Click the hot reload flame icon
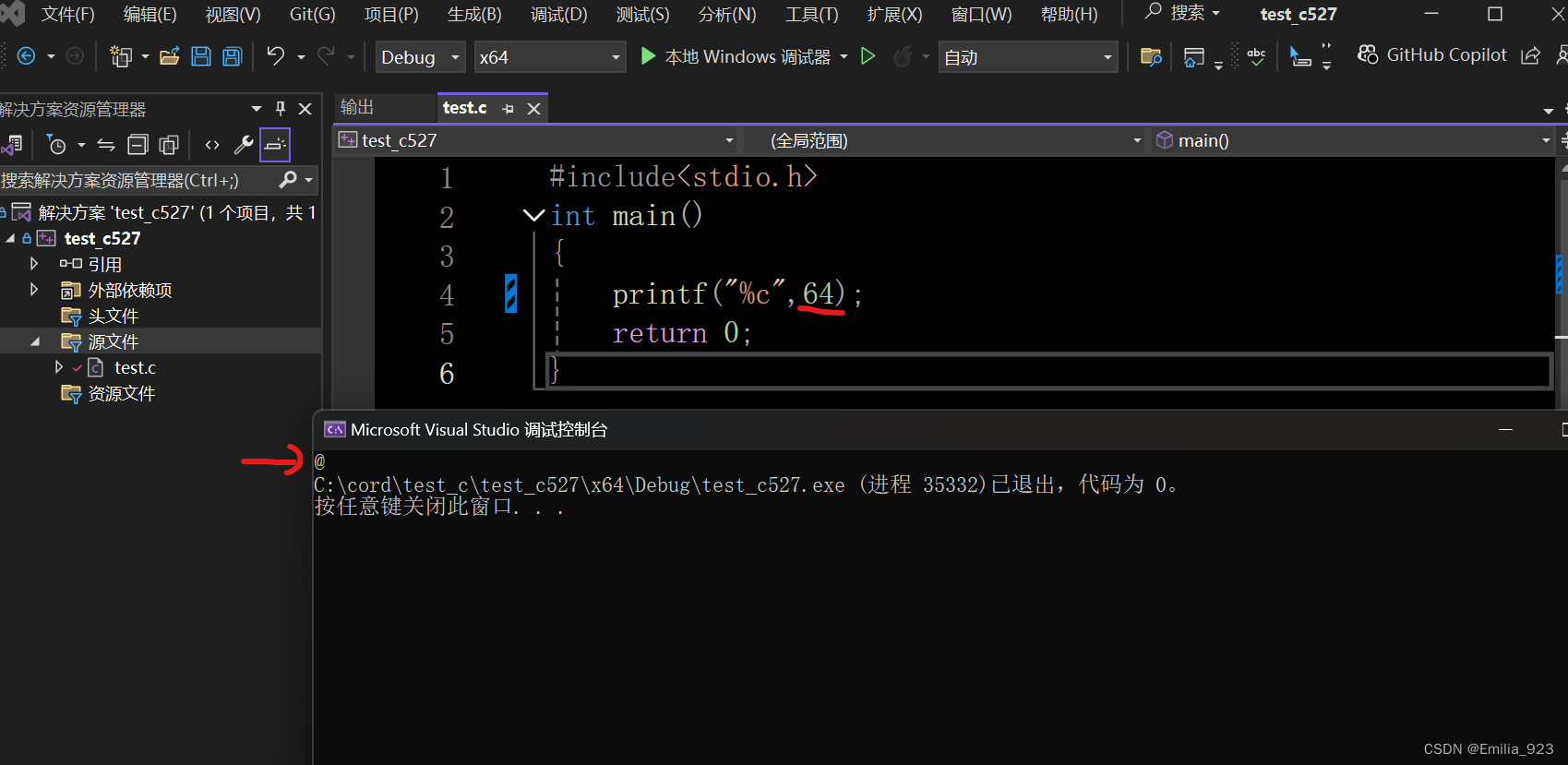Viewport: 1568px width, 765px height. (x=903, y=56)
